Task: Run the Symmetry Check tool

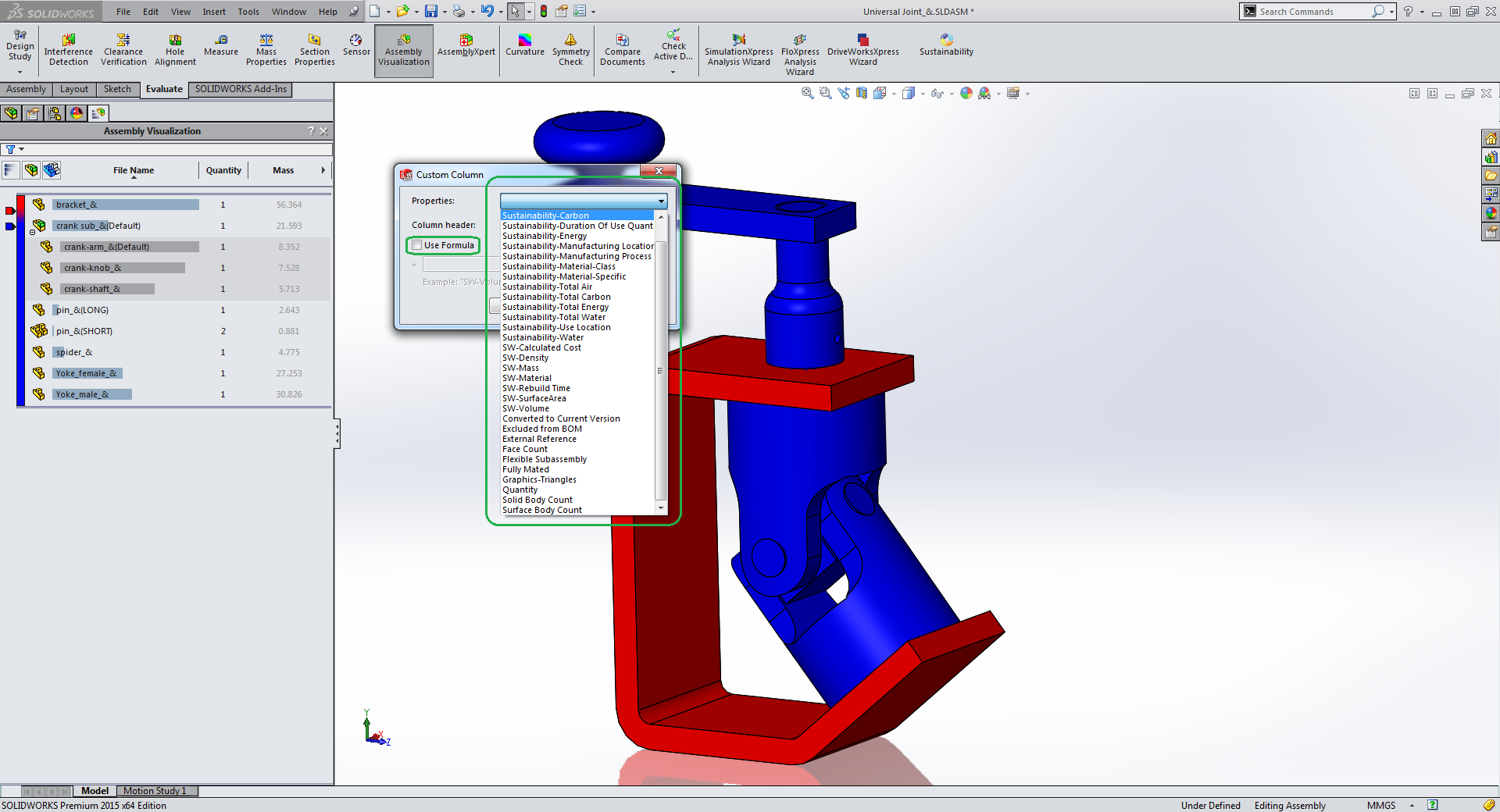Action: 570,48
